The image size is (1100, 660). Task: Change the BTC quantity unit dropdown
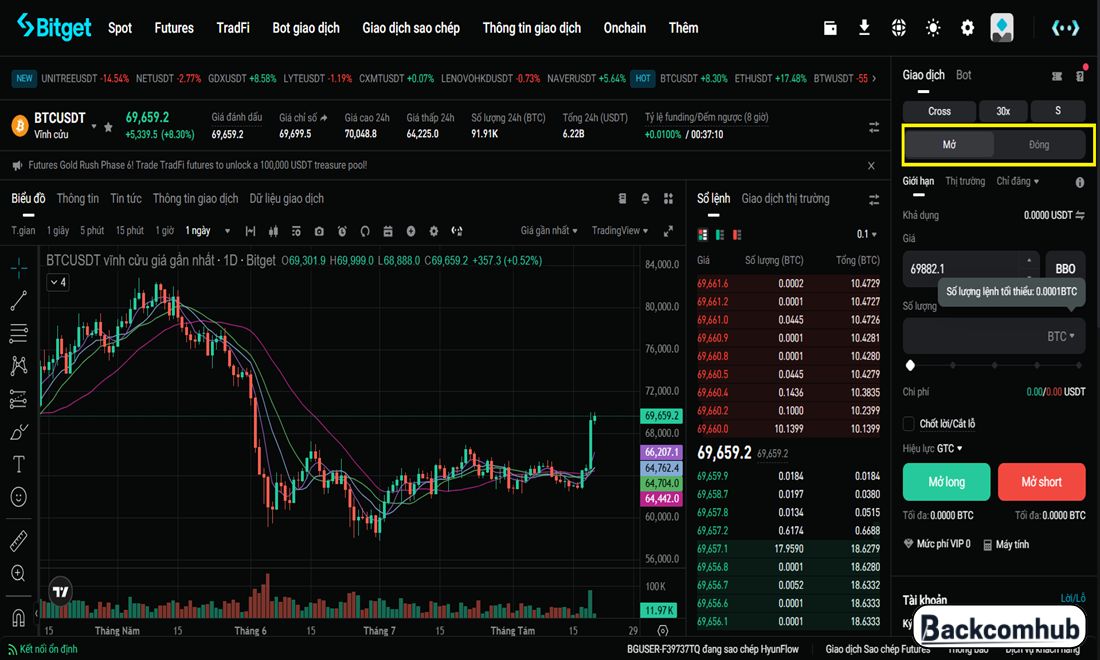(x=1061, y=337)
